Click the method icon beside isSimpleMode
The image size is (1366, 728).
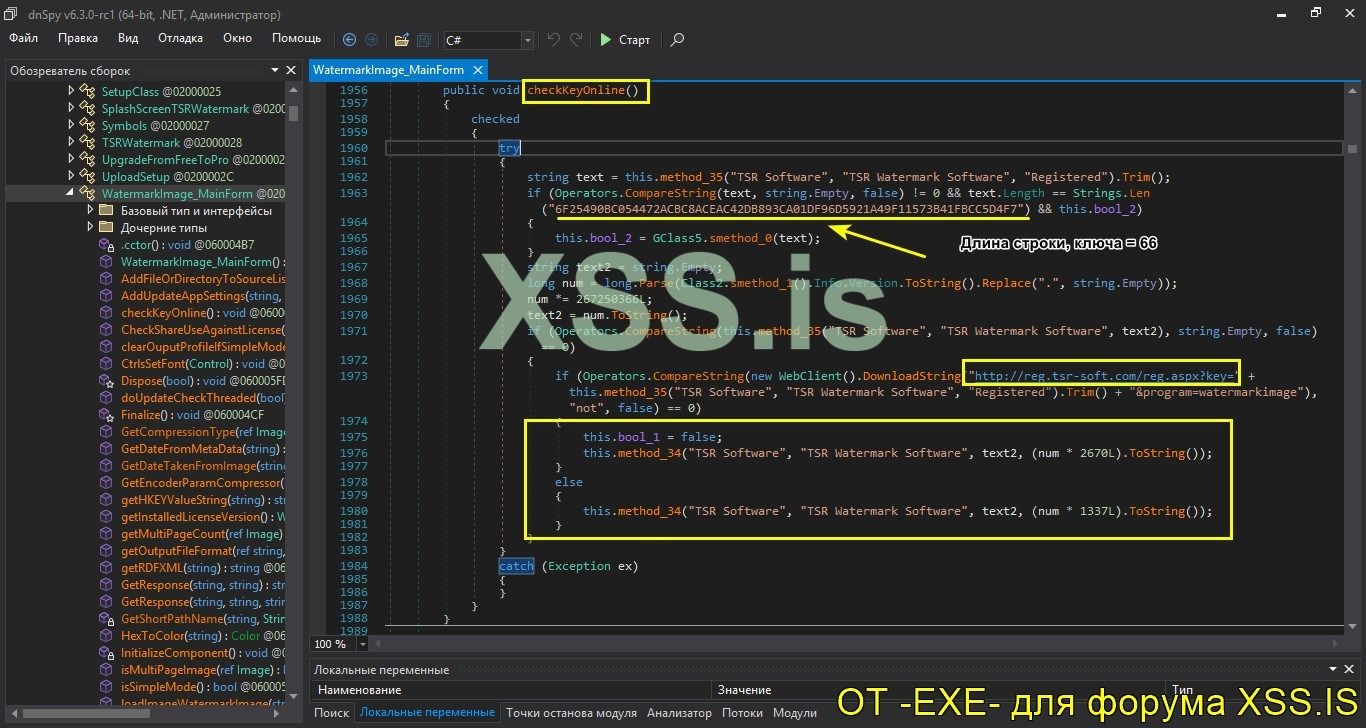(x=107, y=687)
